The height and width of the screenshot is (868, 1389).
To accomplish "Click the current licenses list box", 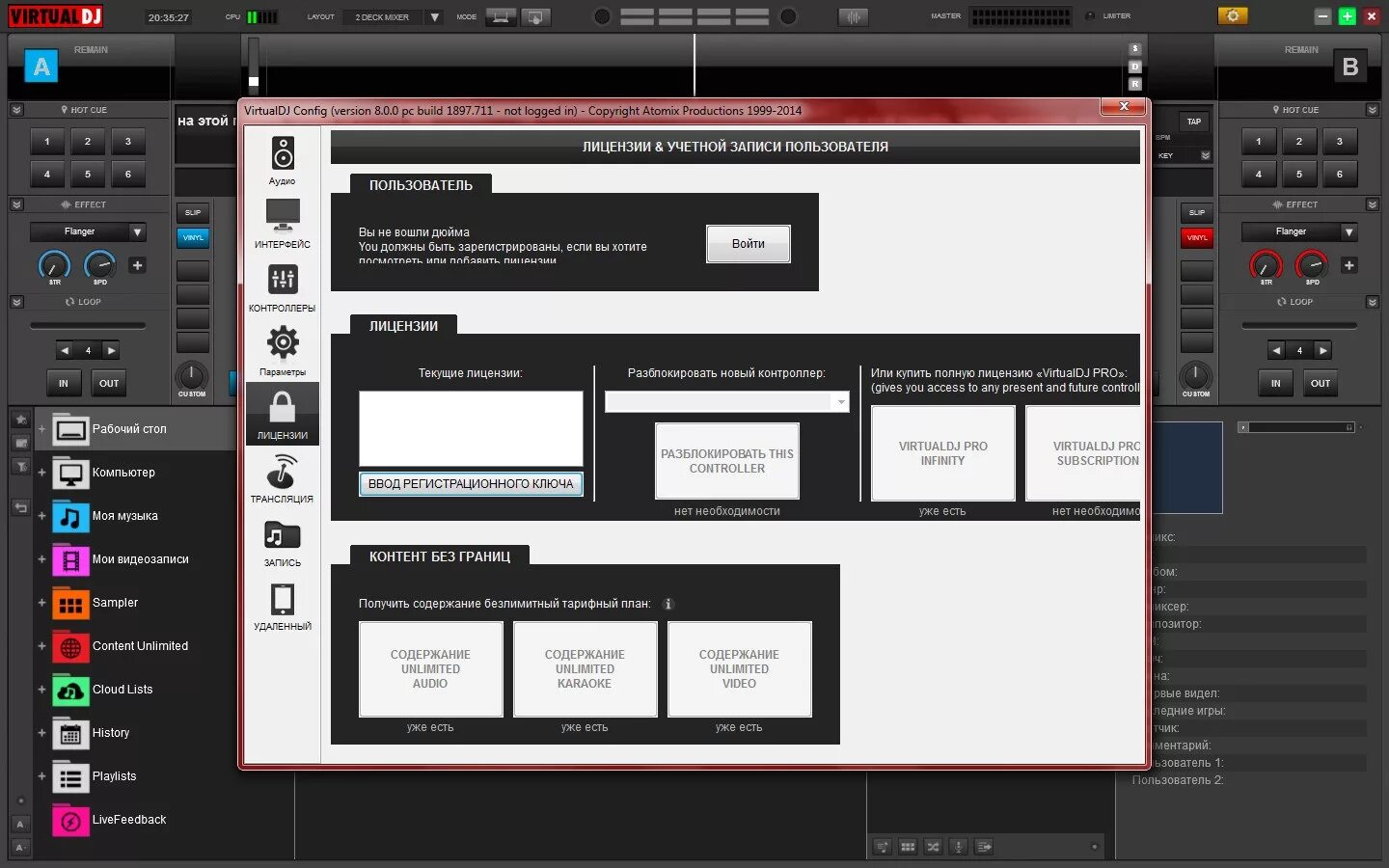I will 471,428.
